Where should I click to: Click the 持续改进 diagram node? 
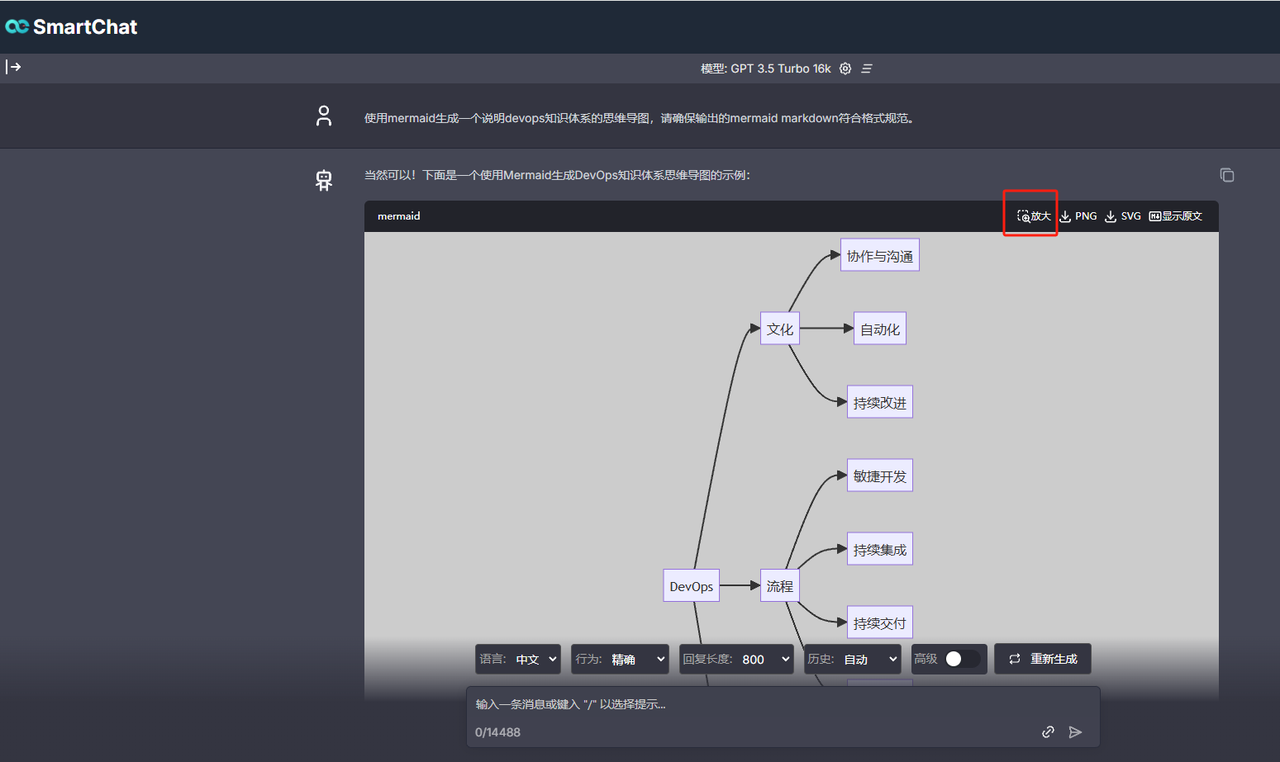pos(880,403)
